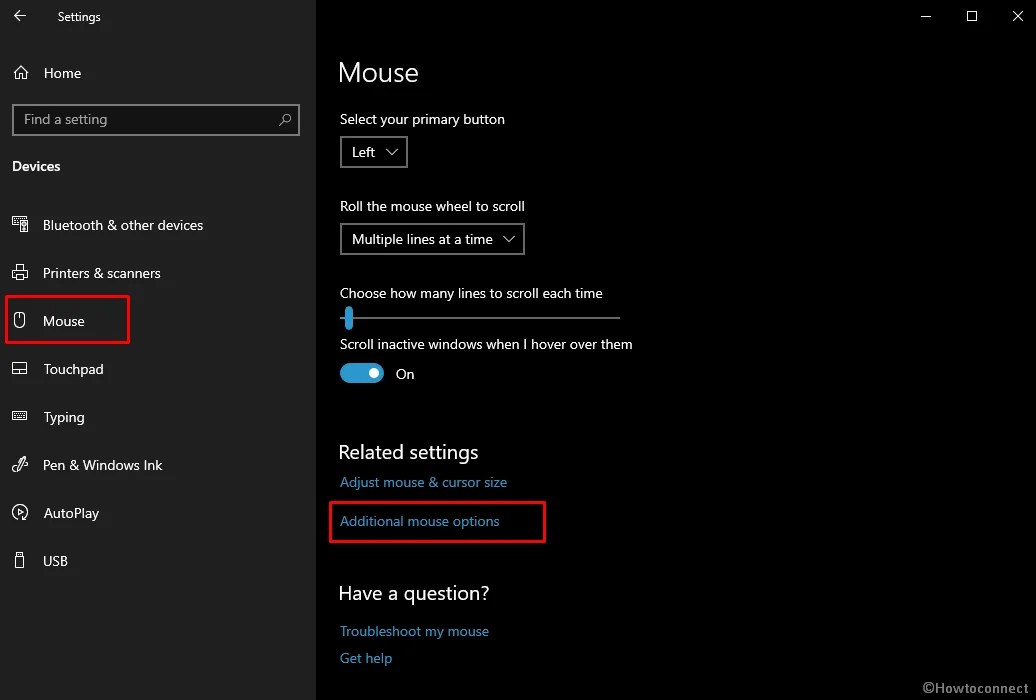The image size is (1036, 700).
Task: Select Mouse in the Devices sidebar
Action: pyautogui.click(x=64, y=321)
